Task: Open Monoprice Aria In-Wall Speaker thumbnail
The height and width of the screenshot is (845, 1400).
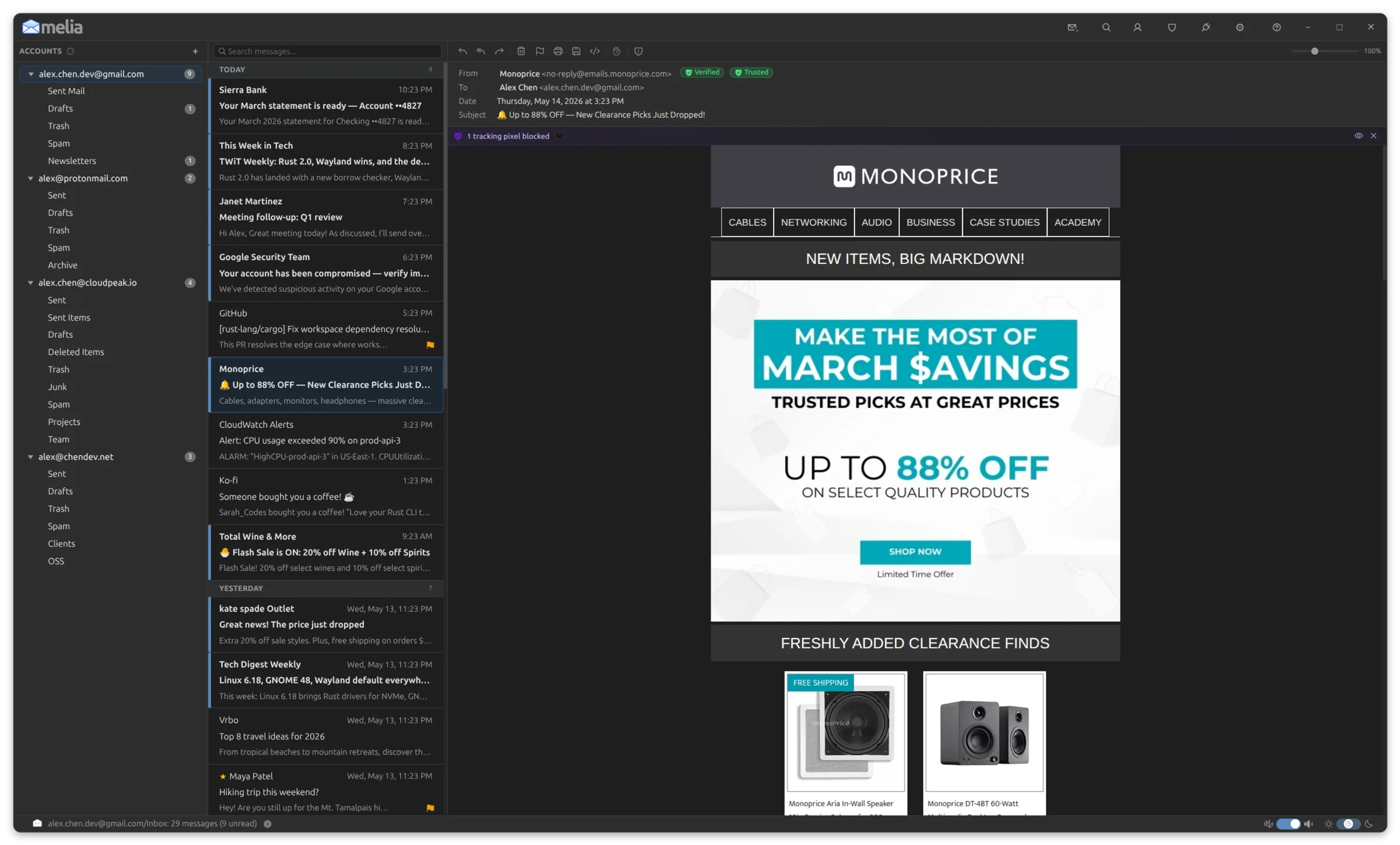Action: (845, 732)
